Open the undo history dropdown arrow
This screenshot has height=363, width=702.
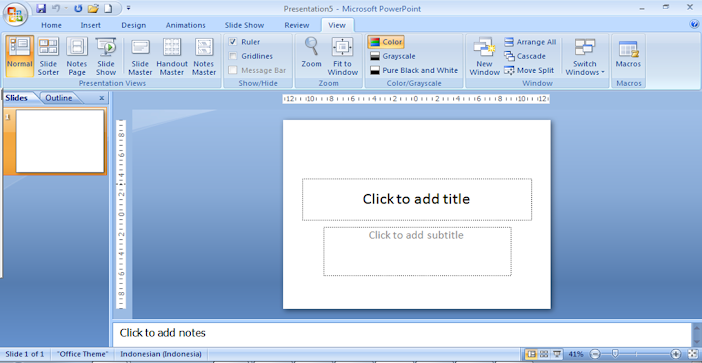66,9
